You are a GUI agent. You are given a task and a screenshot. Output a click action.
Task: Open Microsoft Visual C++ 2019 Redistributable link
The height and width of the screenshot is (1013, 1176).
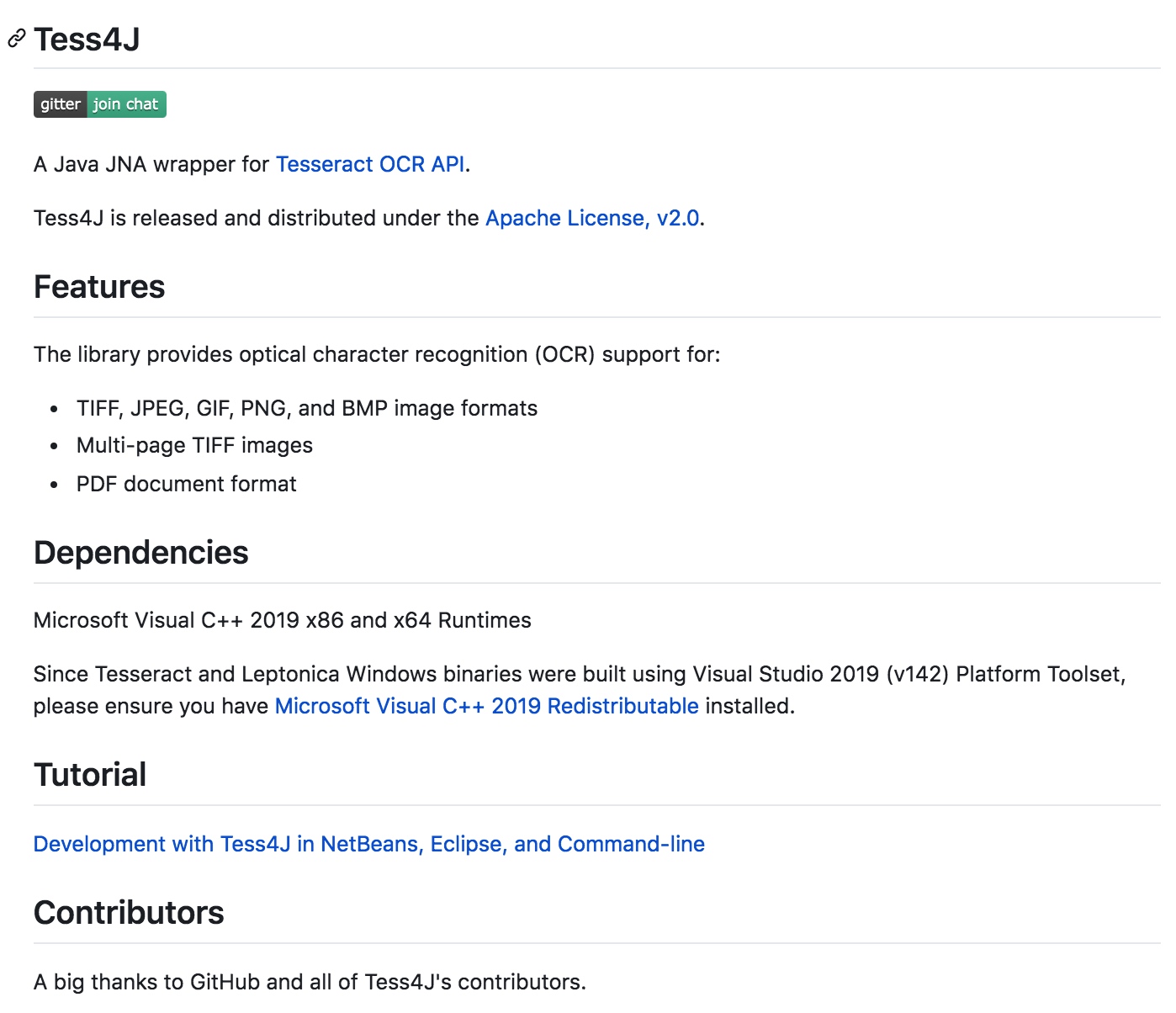(486, 706)
